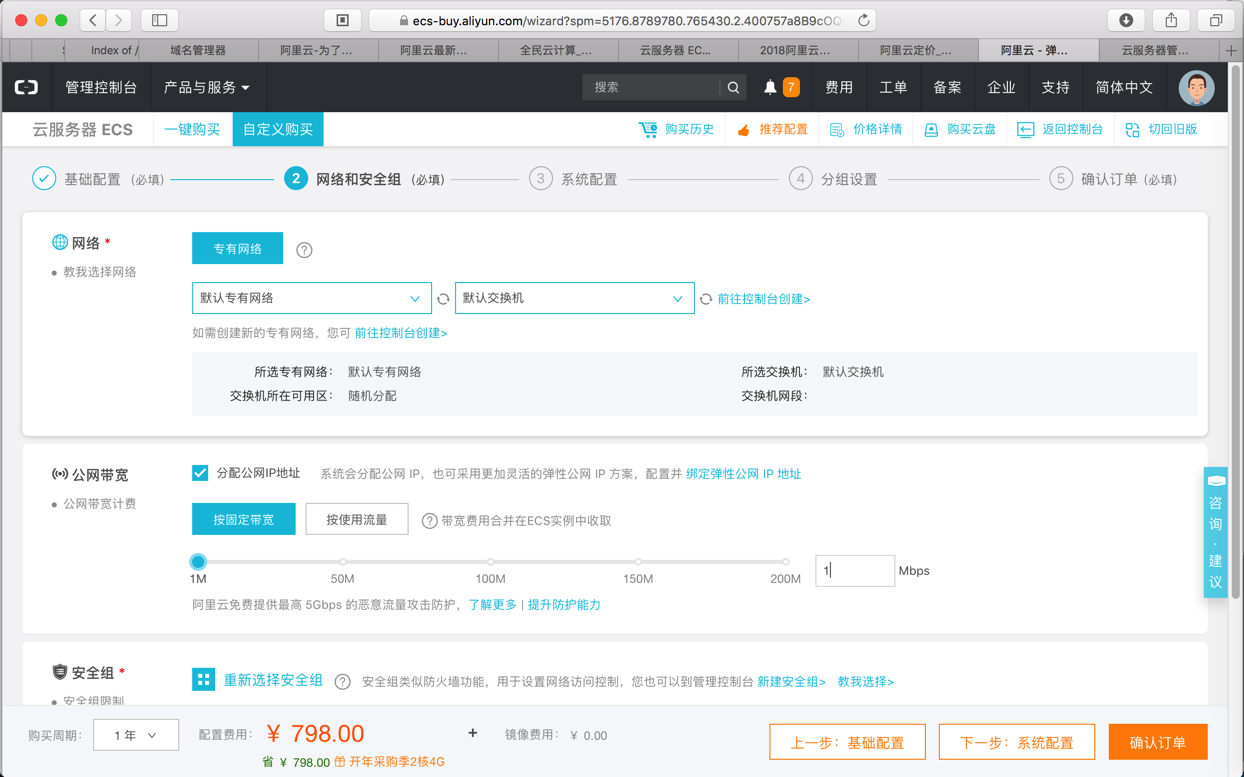The image size is (1244, 777).
Task: Click 提升防护能力 link
Action: [564, 605]
